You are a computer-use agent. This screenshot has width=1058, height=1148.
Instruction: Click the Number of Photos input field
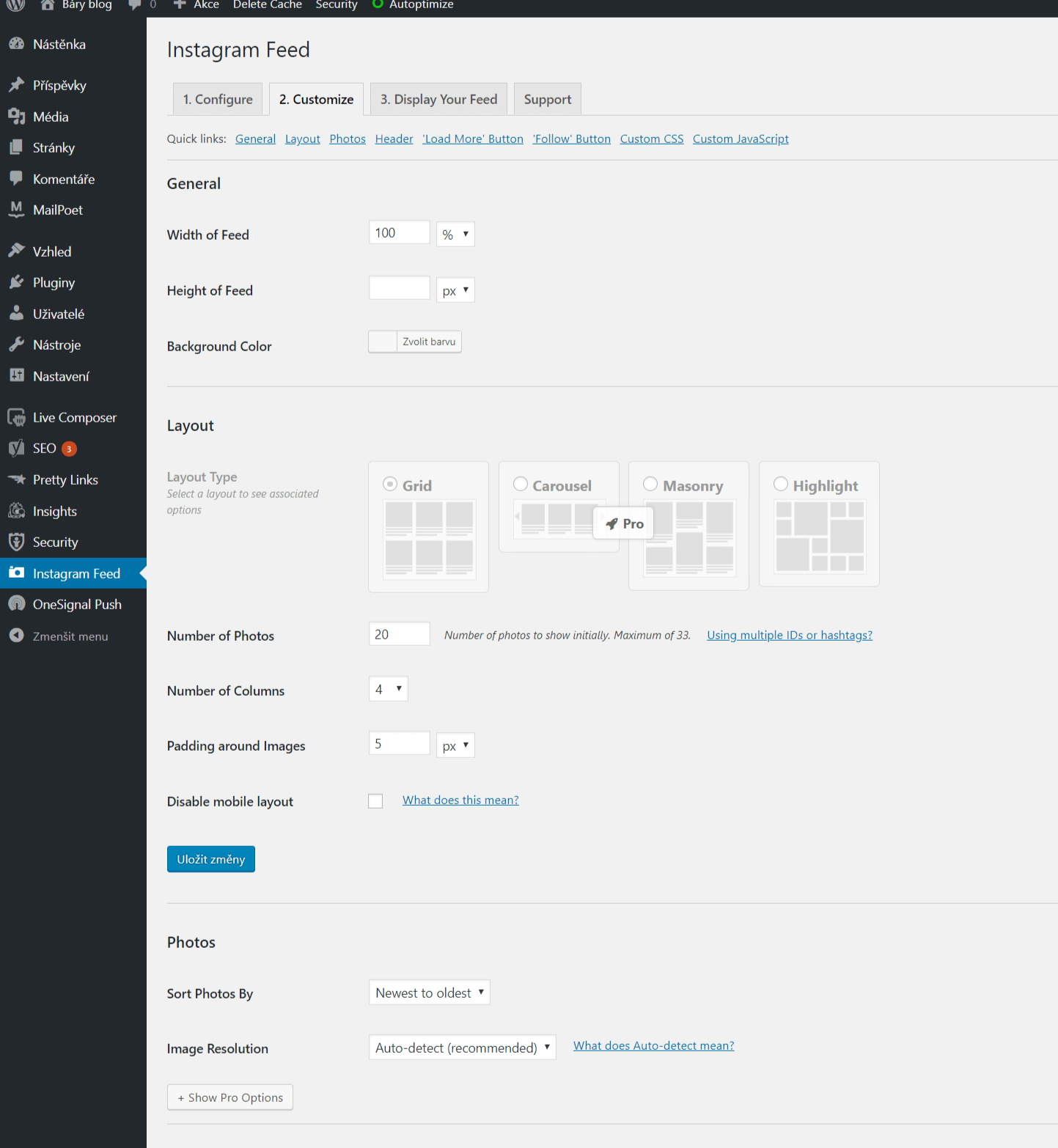399,634
